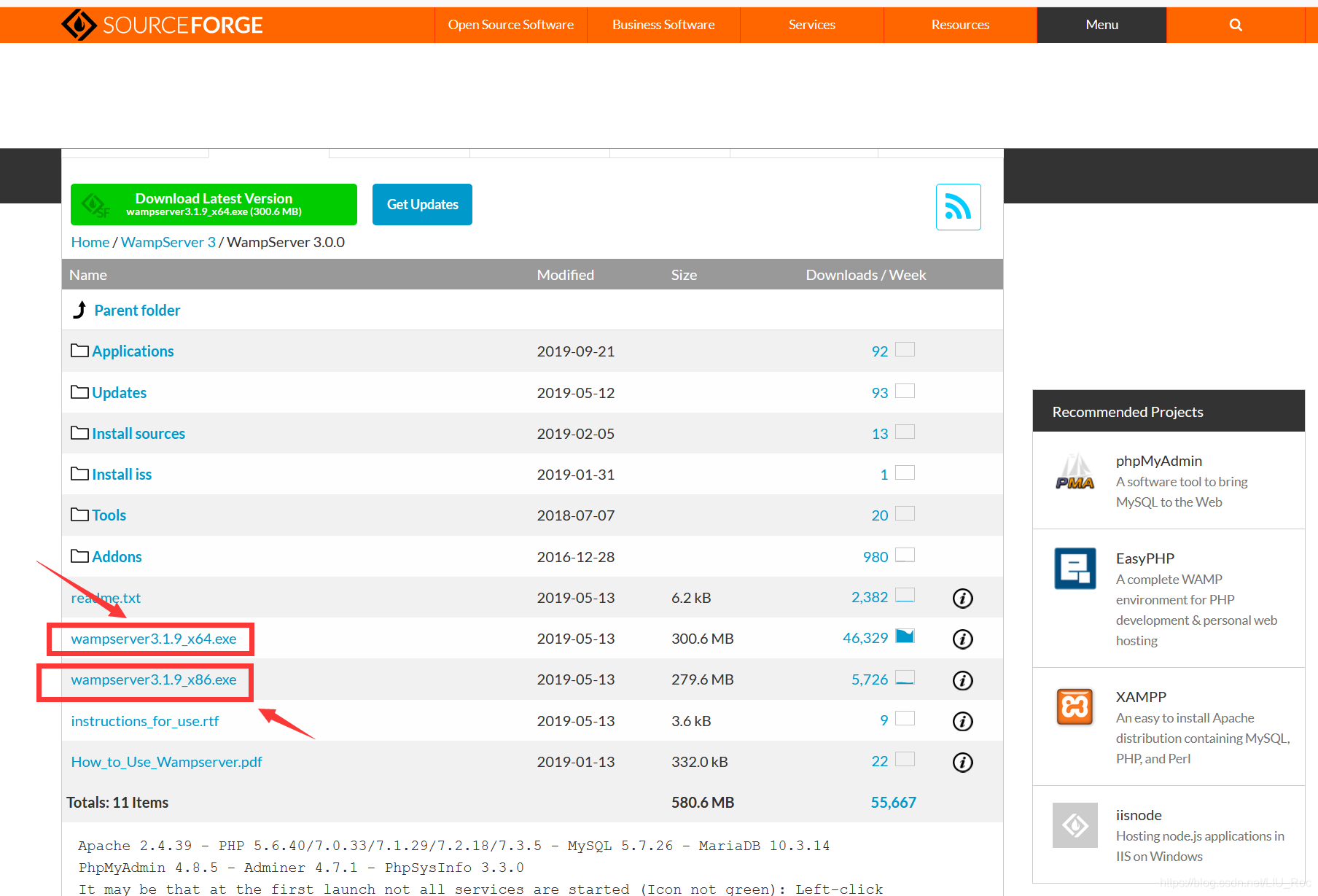This screenshot has height=896, width=1318.
Task: Open iisnode recommended project title
Action: point(1139,815)
